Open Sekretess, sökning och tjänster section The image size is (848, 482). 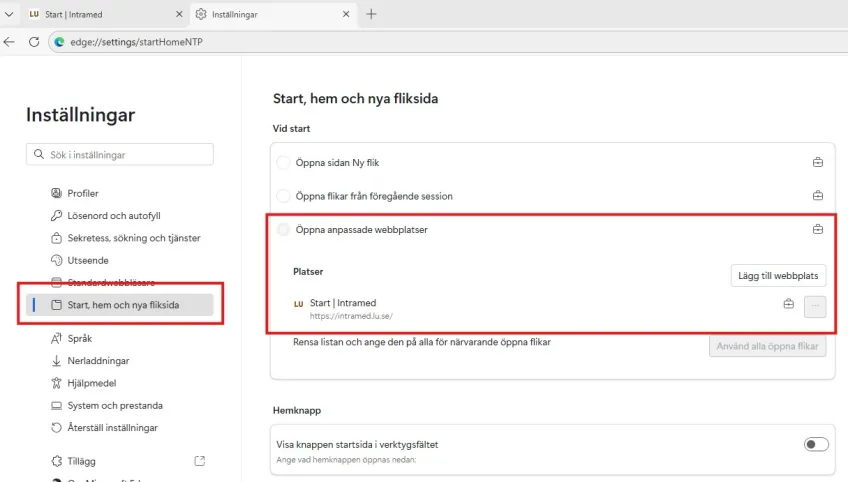coord(134,238)
